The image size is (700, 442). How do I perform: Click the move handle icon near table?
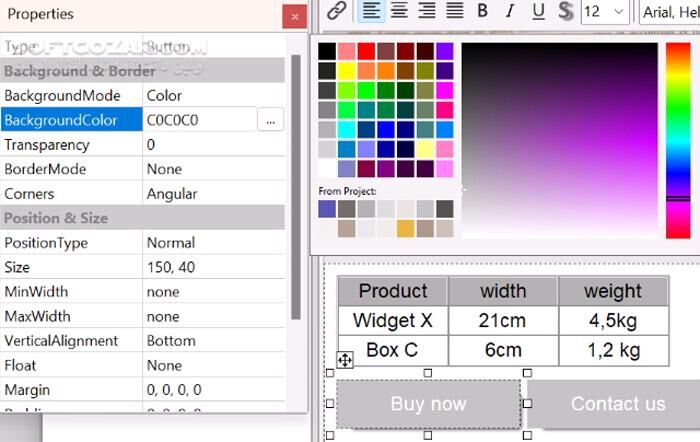point(345,360)
